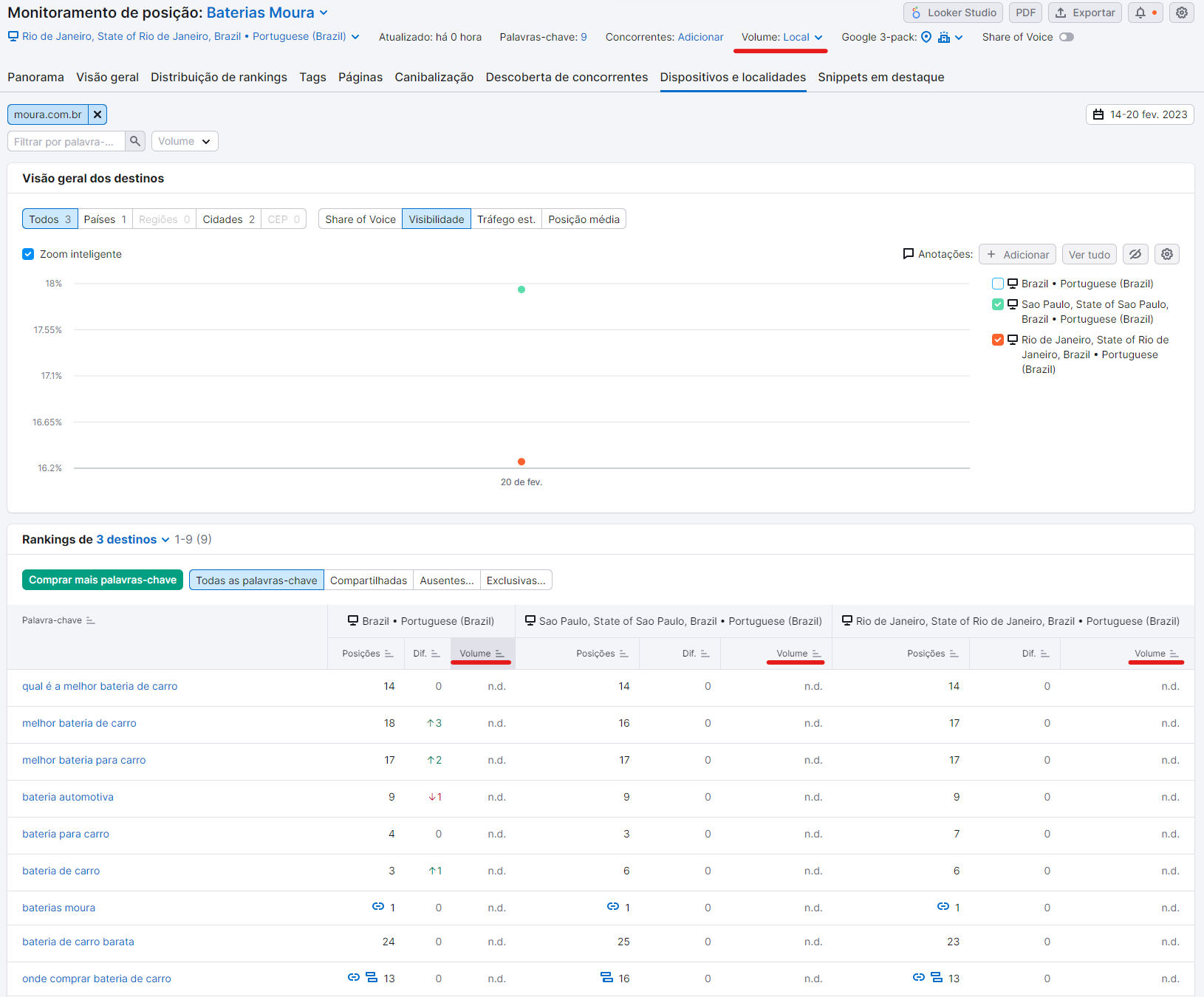Uncheck the Sao Paulo legend checkbox
This screenshot has height=997, width=1204.
click(x=998, y=304)
